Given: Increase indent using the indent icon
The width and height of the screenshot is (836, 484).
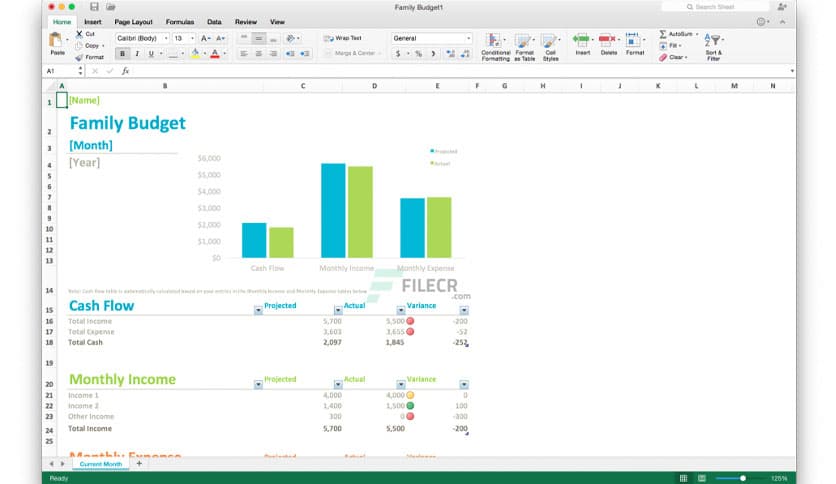Looking at the screenshot, I should pyautogui.click(x=305, y=53).
